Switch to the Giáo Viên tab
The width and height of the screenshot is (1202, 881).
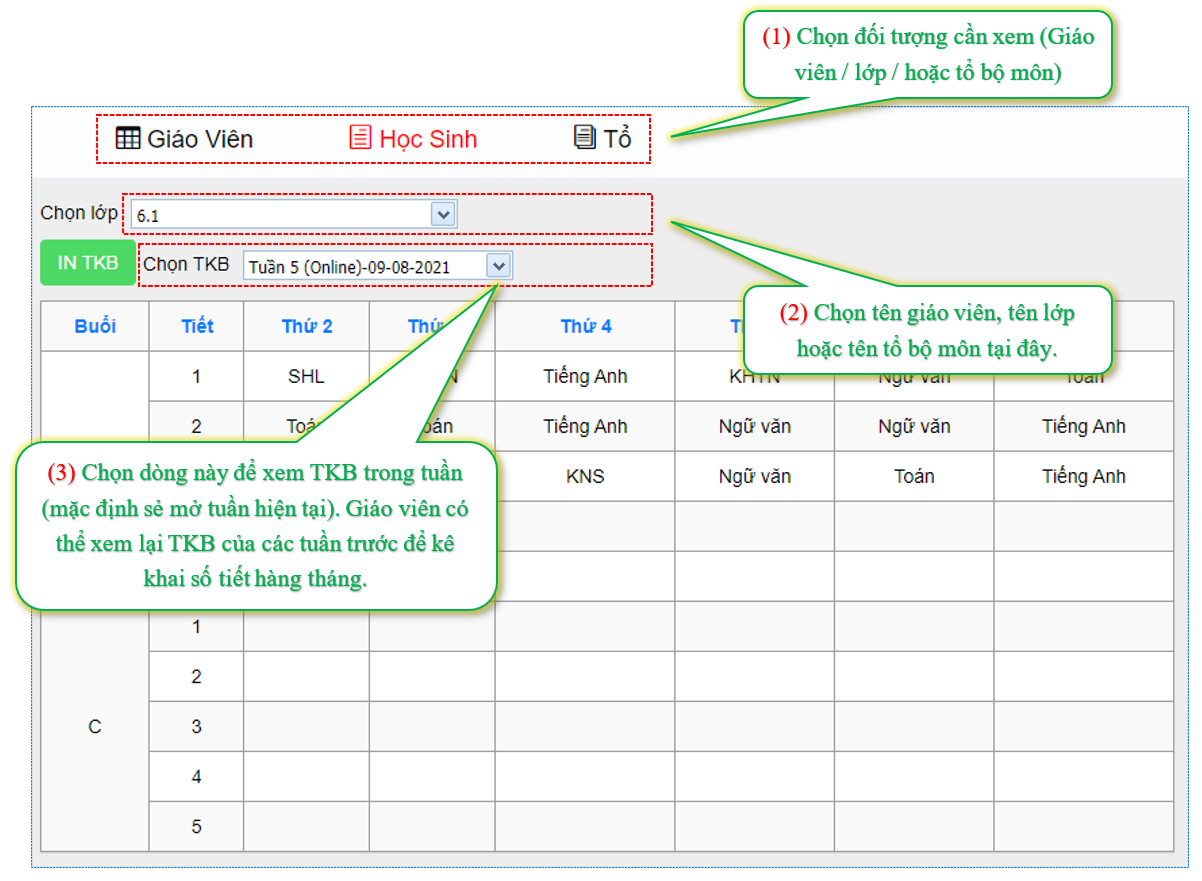tap(184, 139)
